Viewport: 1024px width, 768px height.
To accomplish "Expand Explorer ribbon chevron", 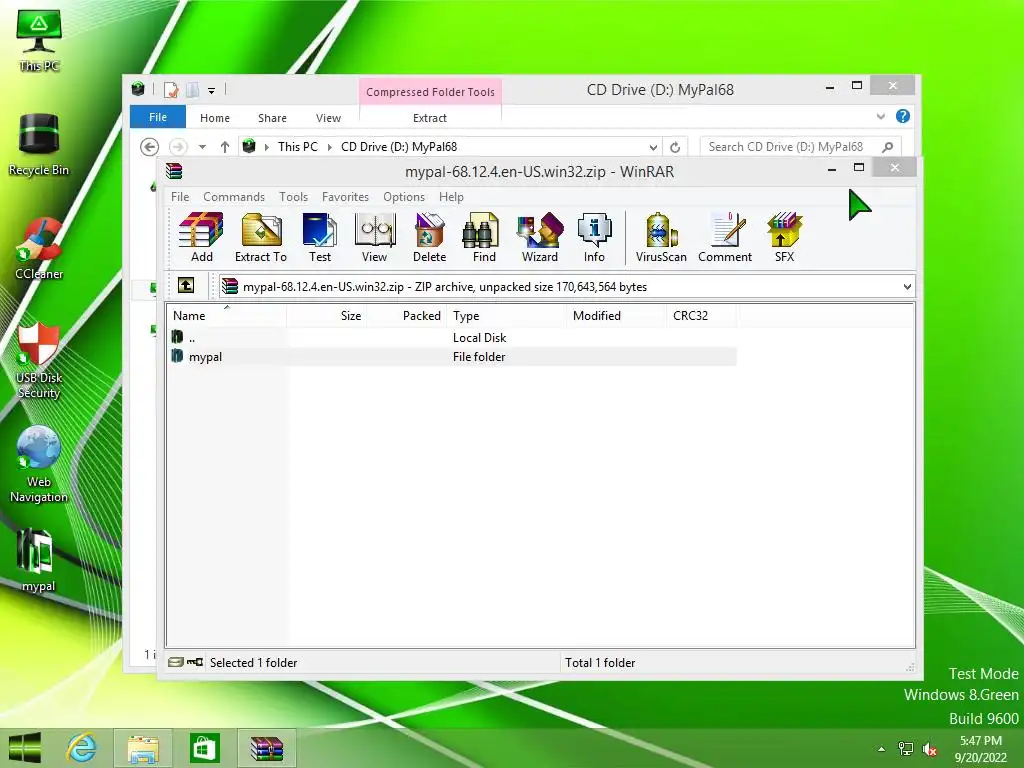I will [880, 116].
